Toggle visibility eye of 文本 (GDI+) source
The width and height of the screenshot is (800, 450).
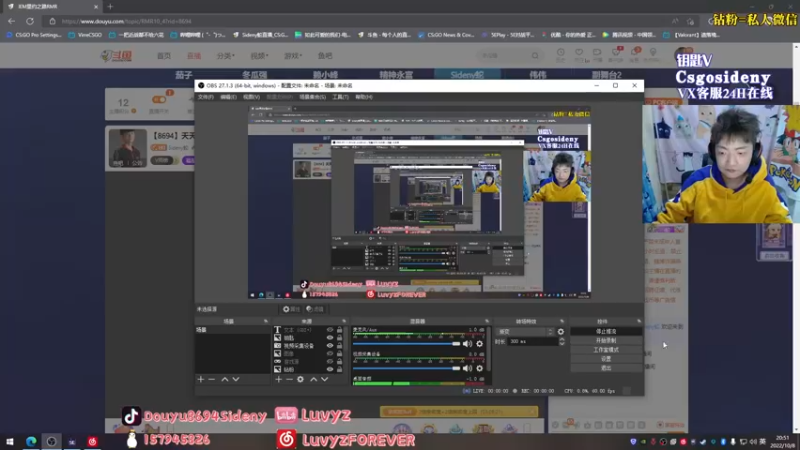tap(330, 330)
